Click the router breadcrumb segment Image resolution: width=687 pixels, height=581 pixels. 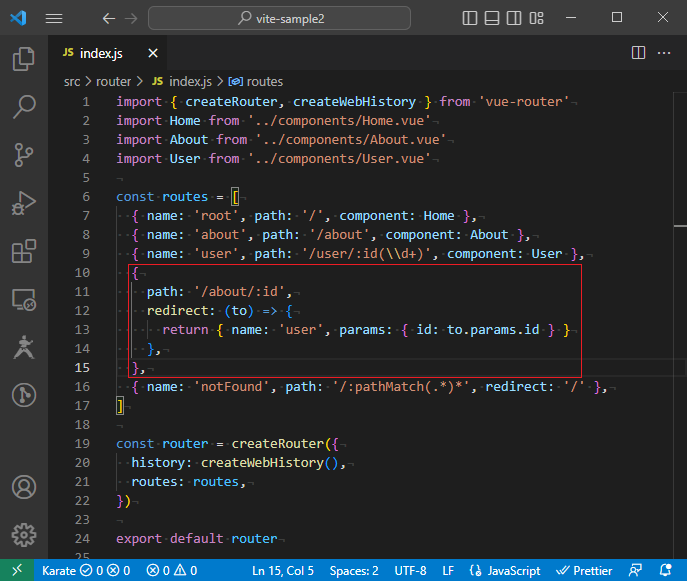[113, 81]
